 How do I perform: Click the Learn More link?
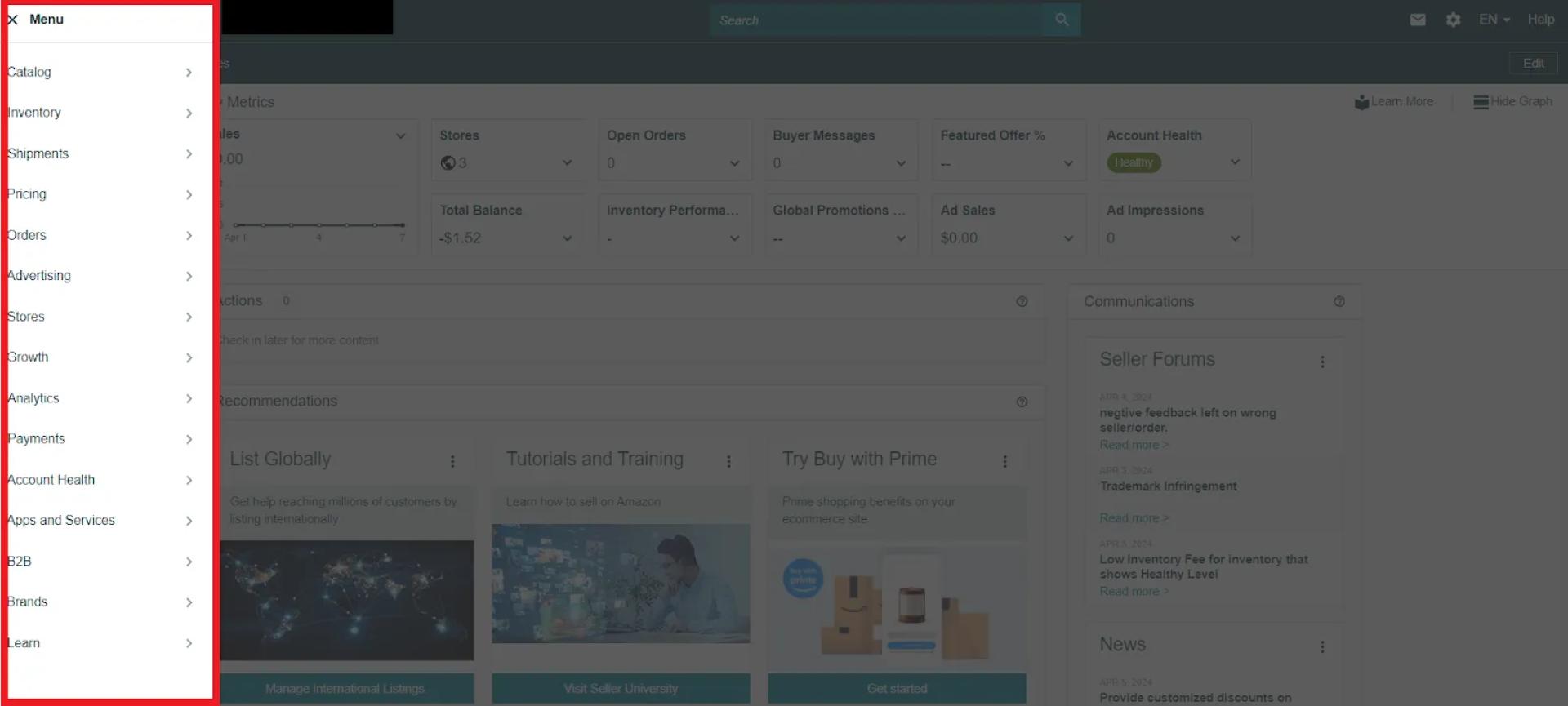click(x=1394, y=102)
